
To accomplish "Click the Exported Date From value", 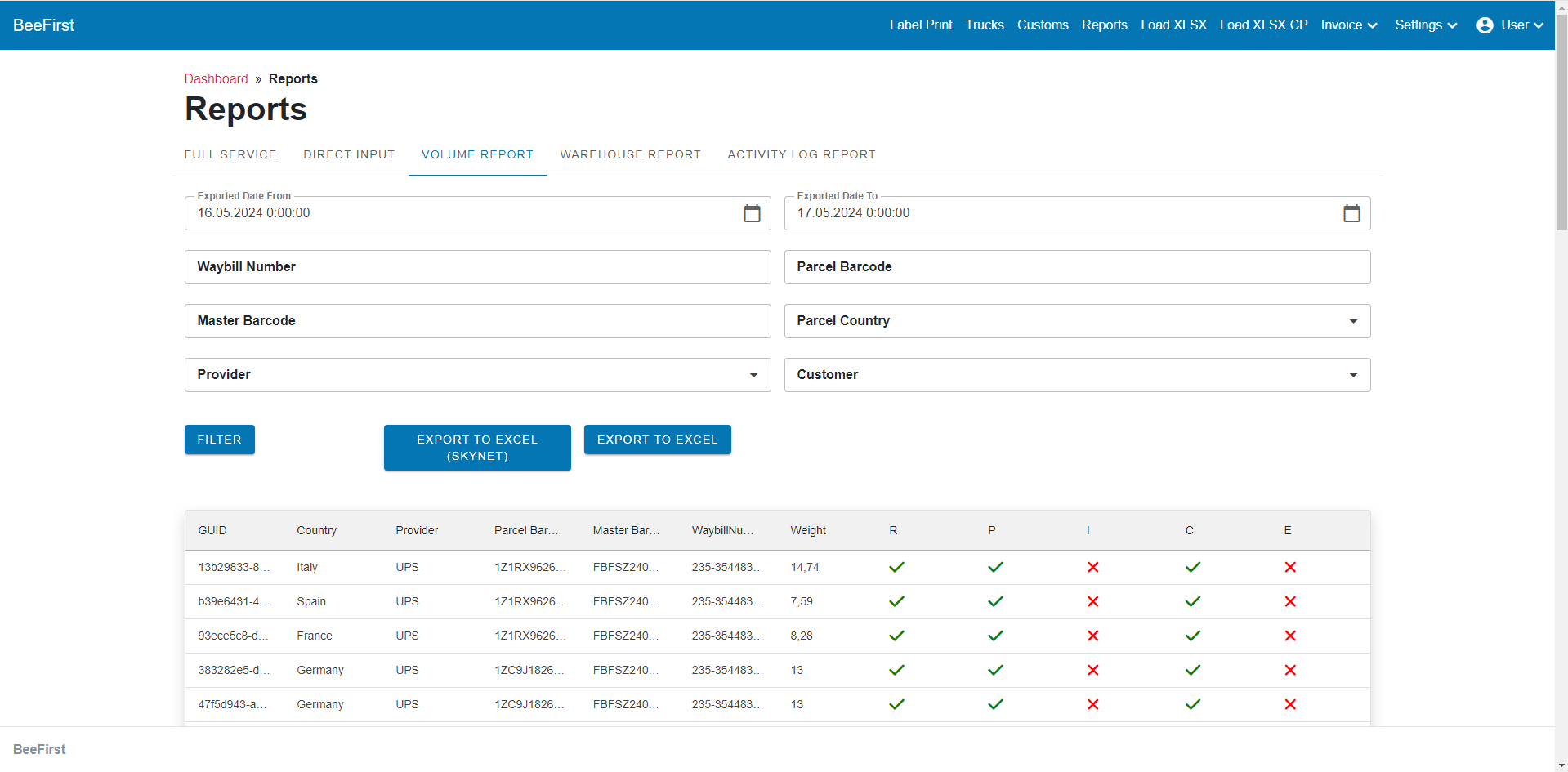I will pos(253,213).
